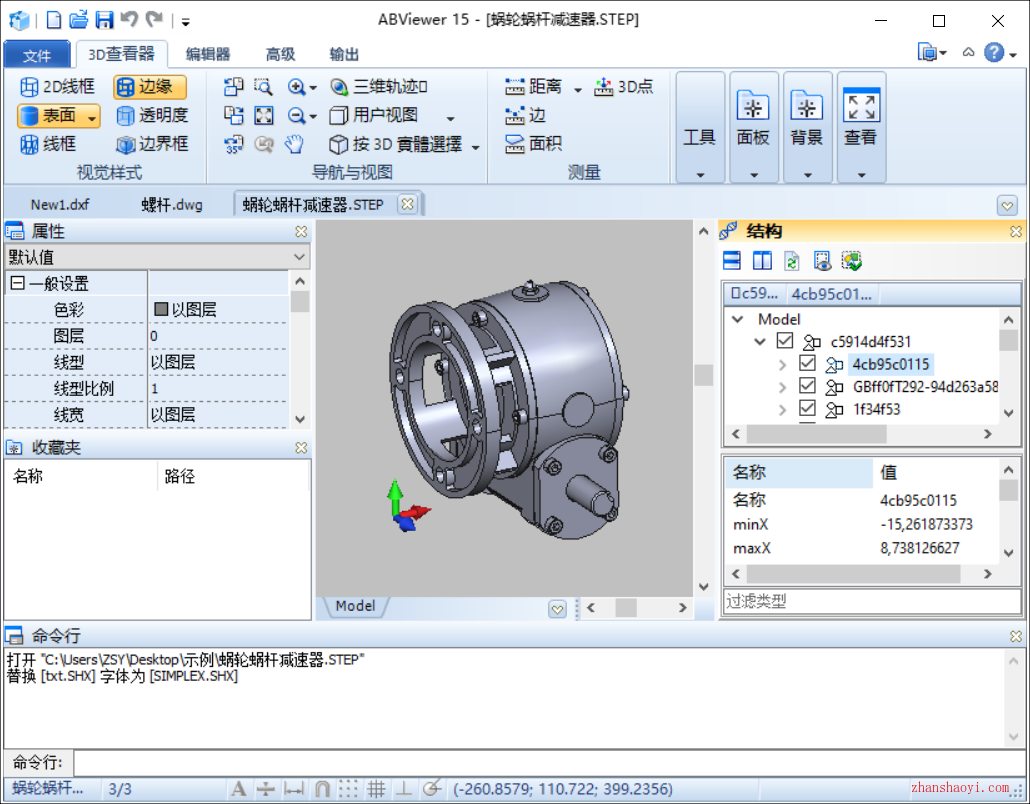Open the zoom in dropdown arrow
The image size is (1030, 804).
tap(313, 87)
